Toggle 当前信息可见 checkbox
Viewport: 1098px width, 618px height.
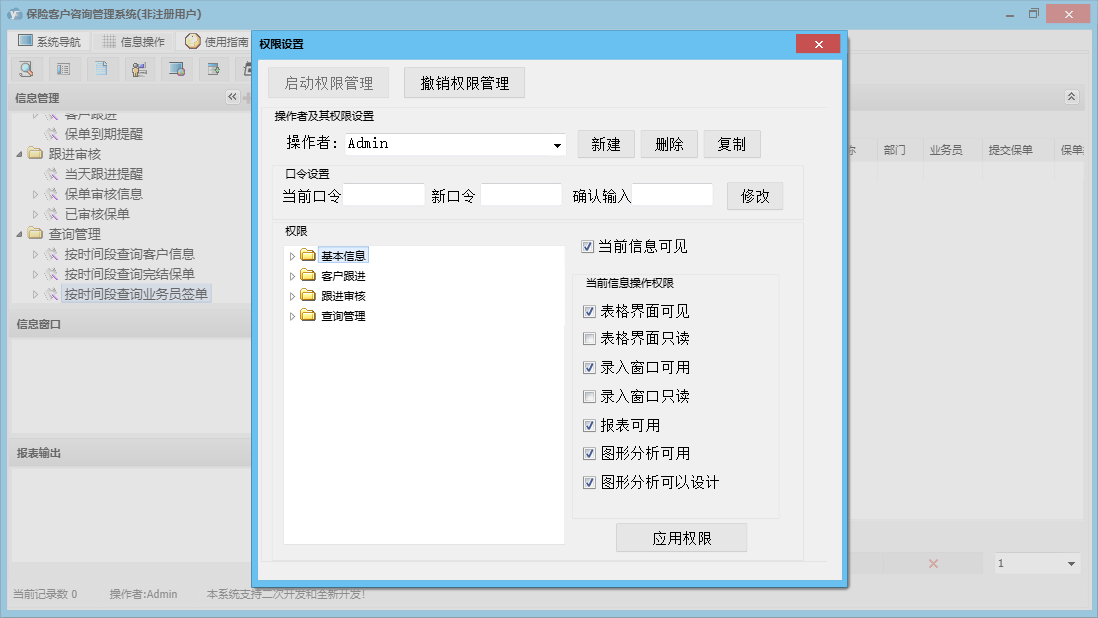(x=588, y=246)
